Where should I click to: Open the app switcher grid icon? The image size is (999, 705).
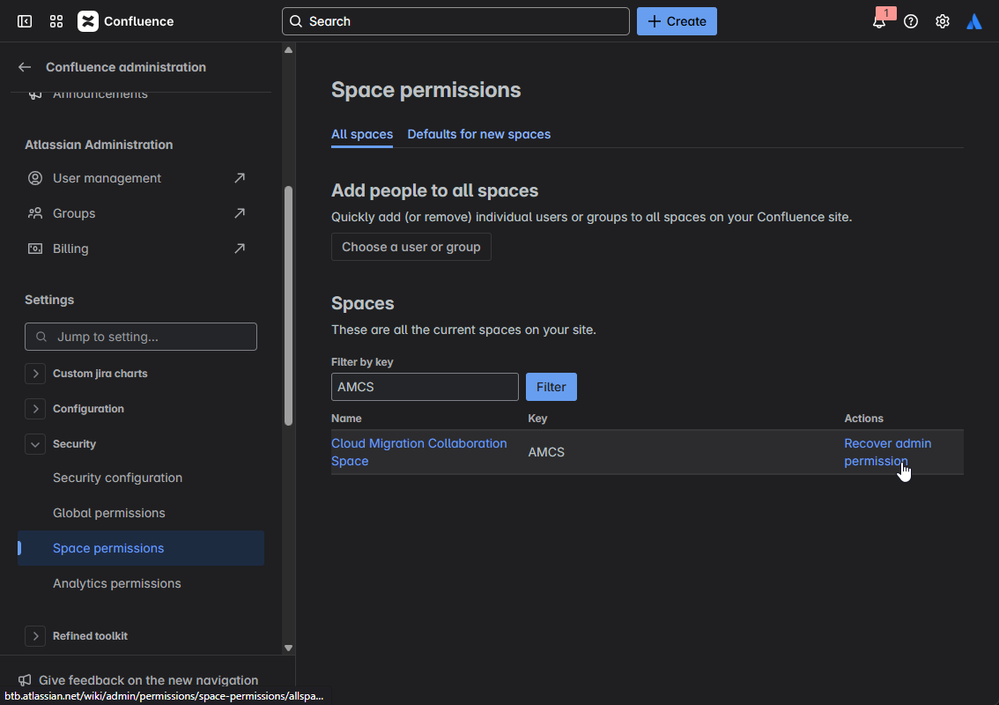[56, 21]
